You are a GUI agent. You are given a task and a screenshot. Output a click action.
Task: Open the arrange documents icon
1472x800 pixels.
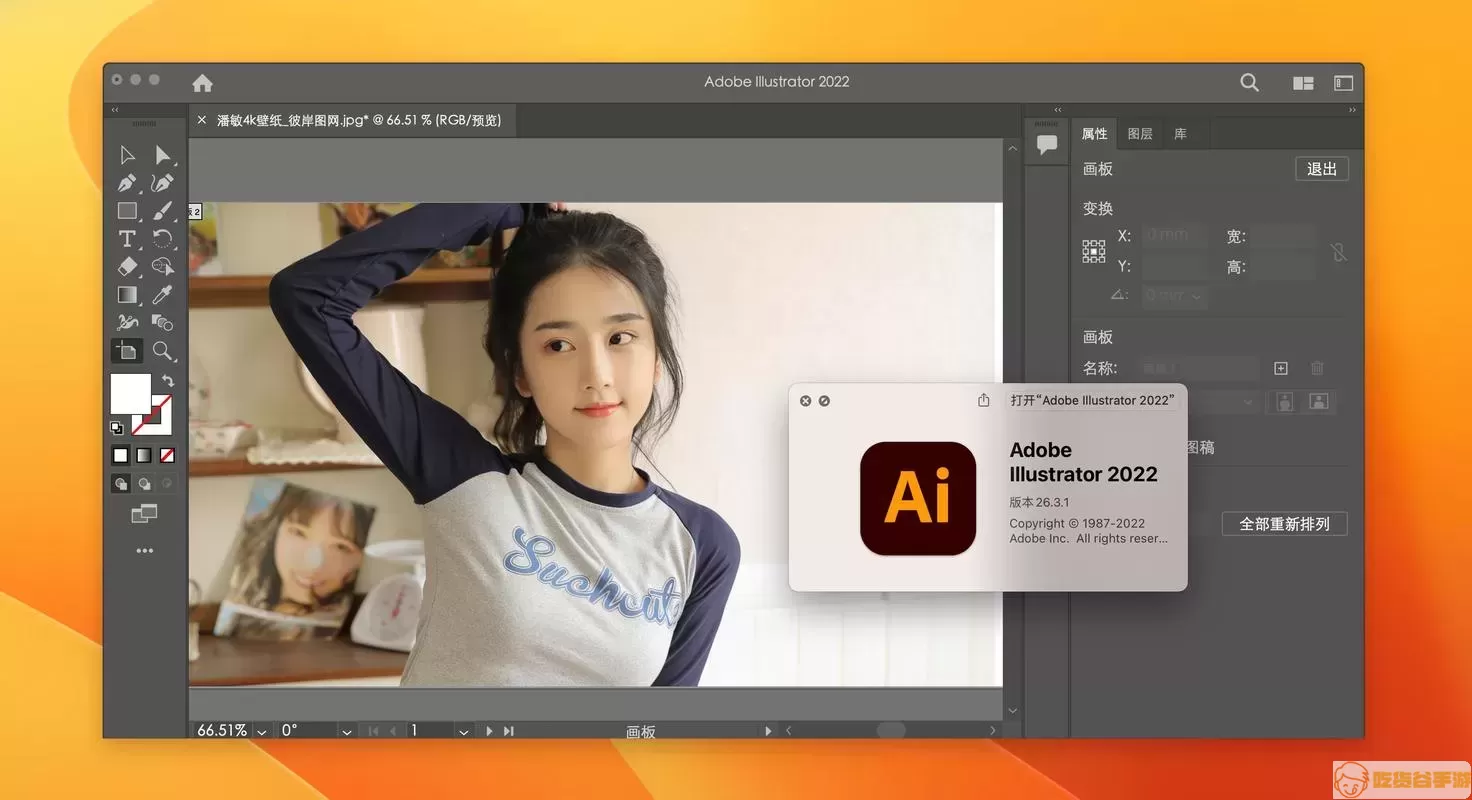pyautogui.click(x=1303, y=84)
